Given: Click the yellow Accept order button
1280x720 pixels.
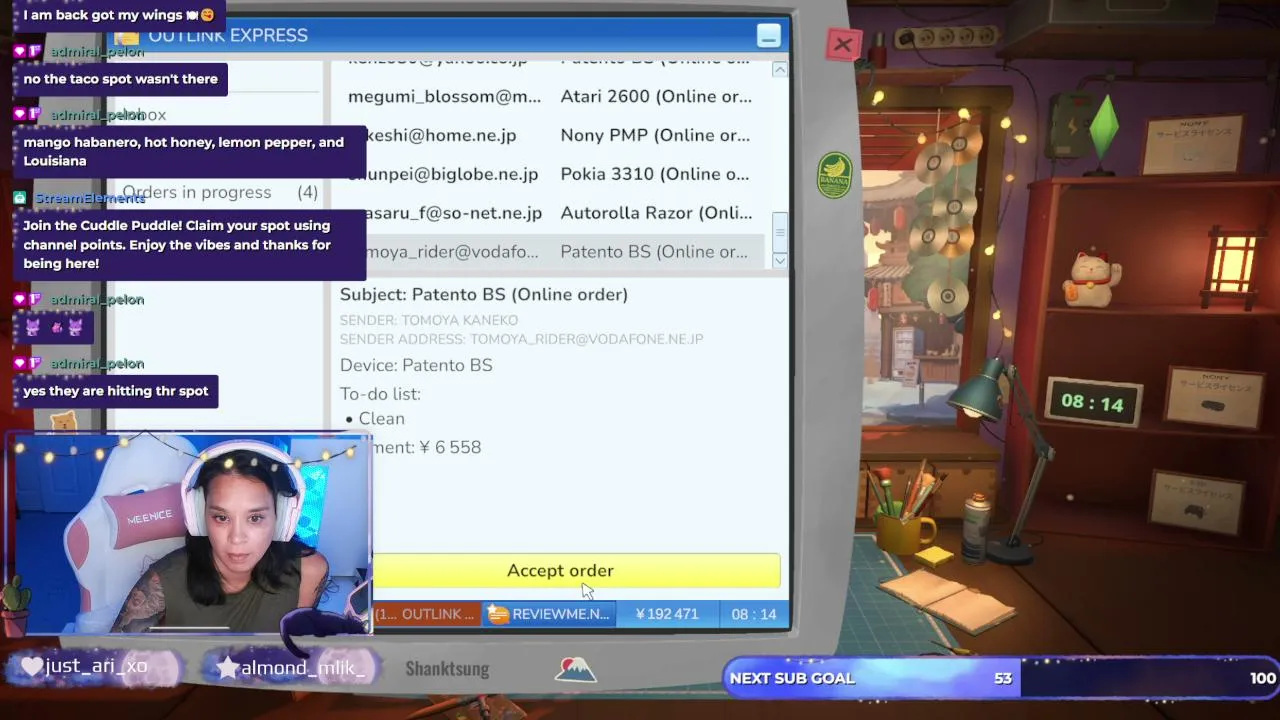Looking at the screenshot, I should [575, 570].
